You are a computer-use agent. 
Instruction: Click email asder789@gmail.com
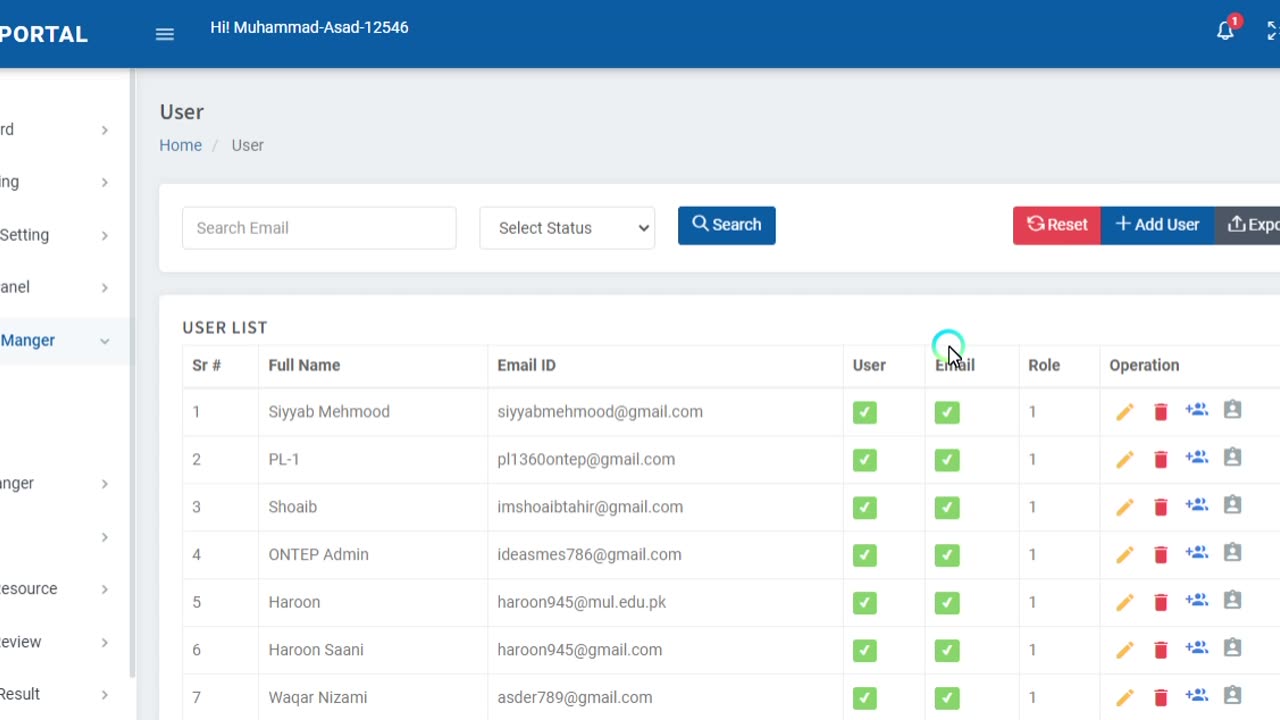point(575,697)
